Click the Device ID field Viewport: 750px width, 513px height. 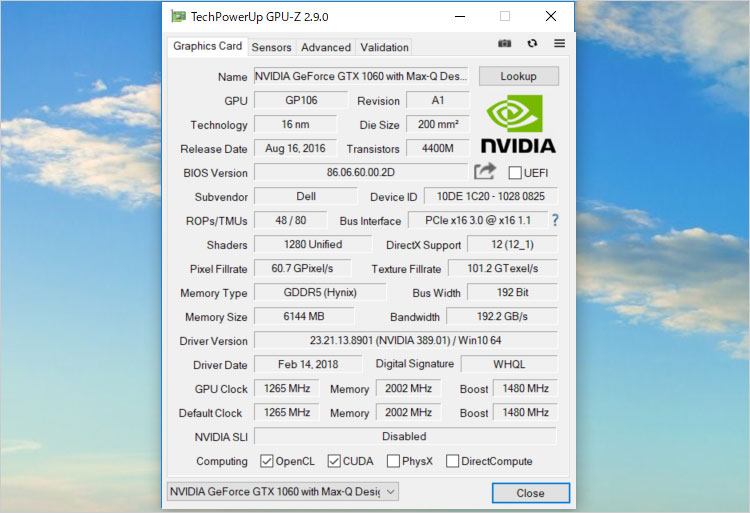pyautogui.click(x=491, y=196)
